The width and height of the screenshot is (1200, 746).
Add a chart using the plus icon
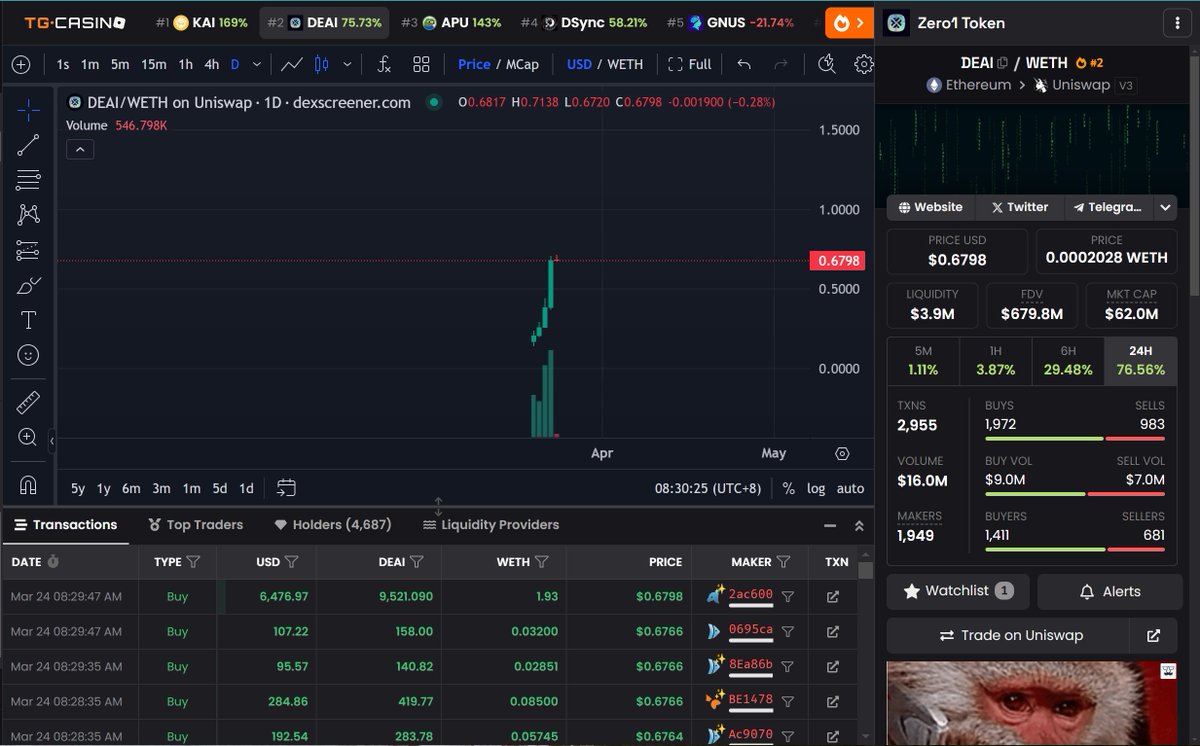click(21, 64)
